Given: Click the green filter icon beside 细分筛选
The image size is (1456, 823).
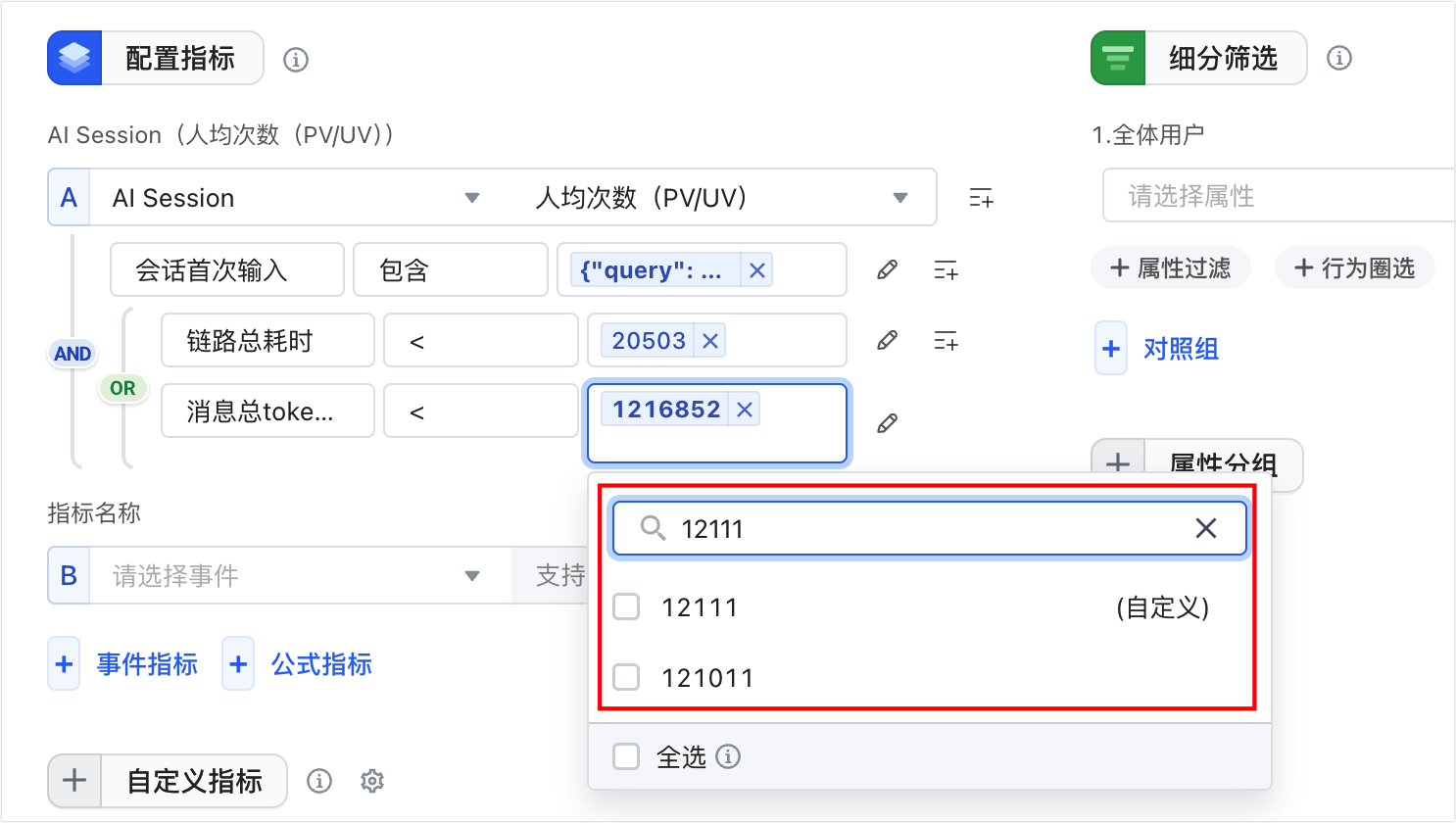Looking at the screenshot, I should pos(1118,59).
